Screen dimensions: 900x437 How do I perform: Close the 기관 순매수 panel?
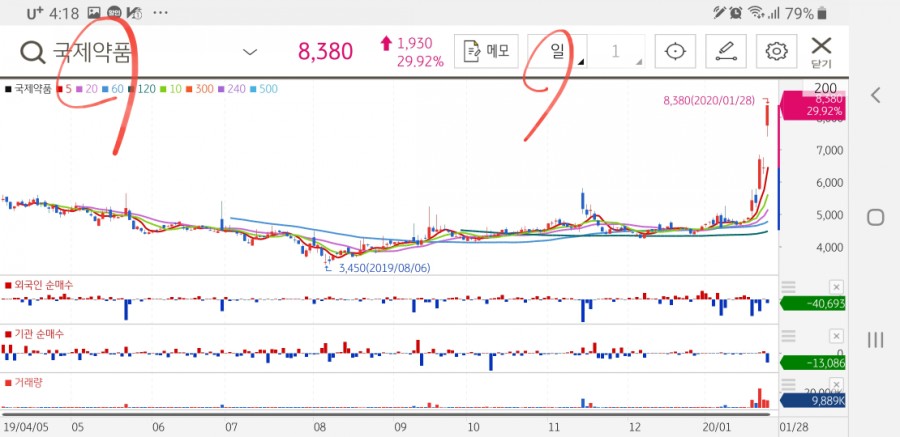coord(836,336)
